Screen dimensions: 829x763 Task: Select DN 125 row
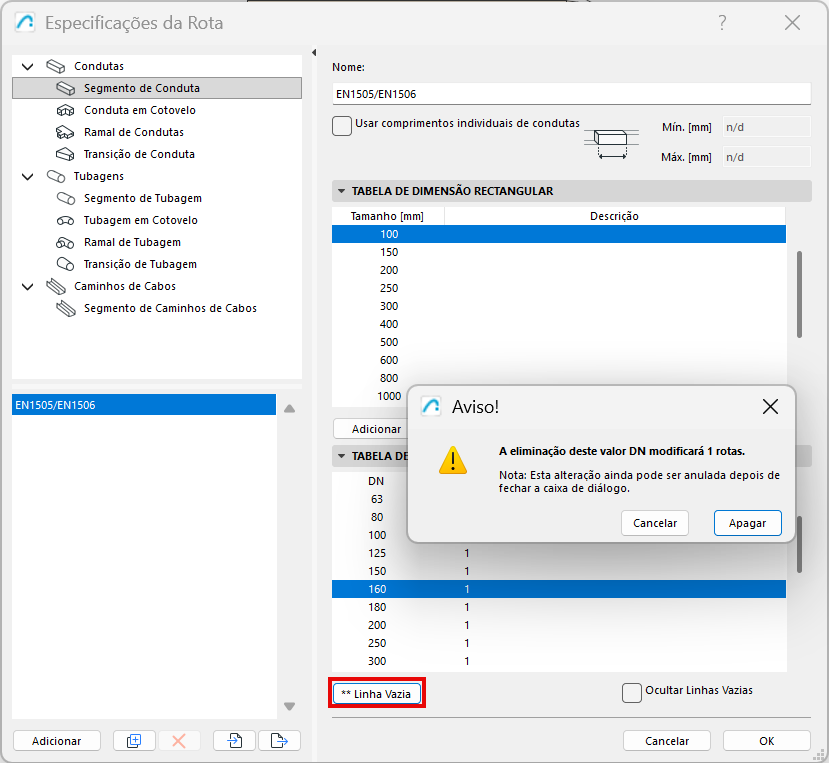tap(559, 553)
